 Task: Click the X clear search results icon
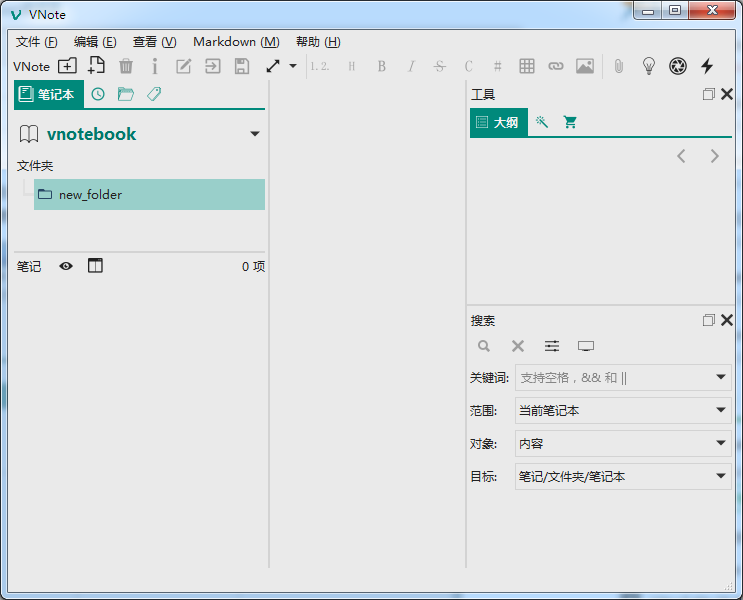coord(518,346)
